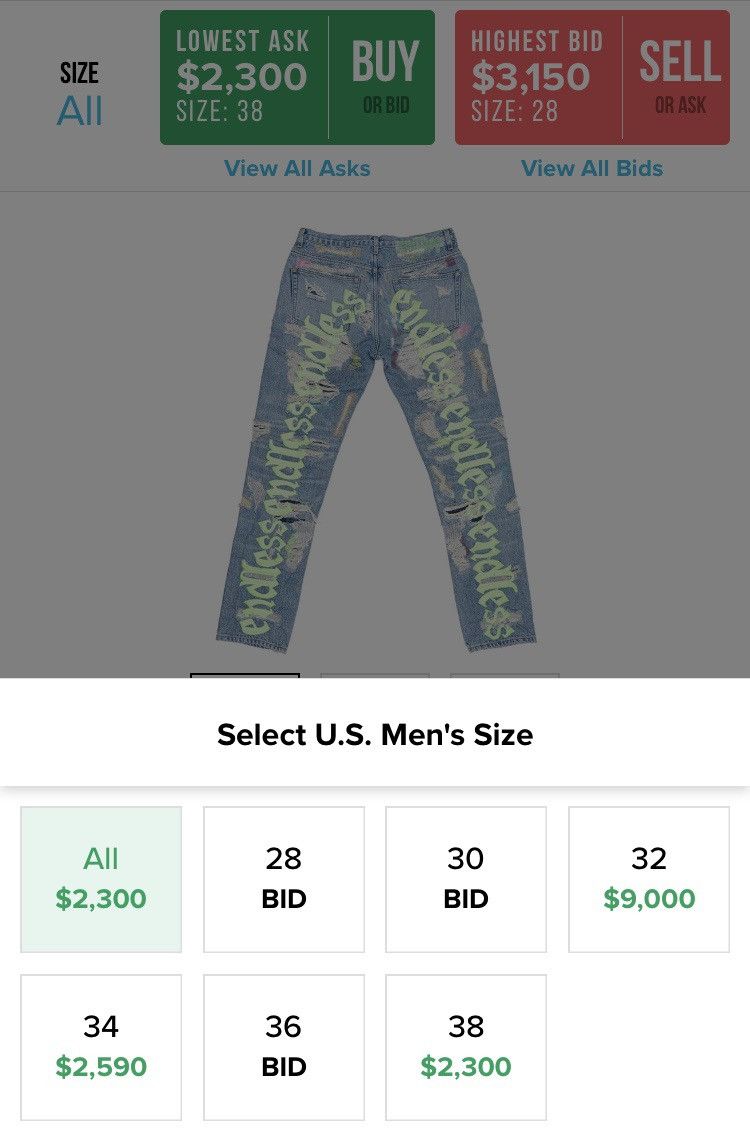Select the third product thumbnail below image

(x=505, y=676)
